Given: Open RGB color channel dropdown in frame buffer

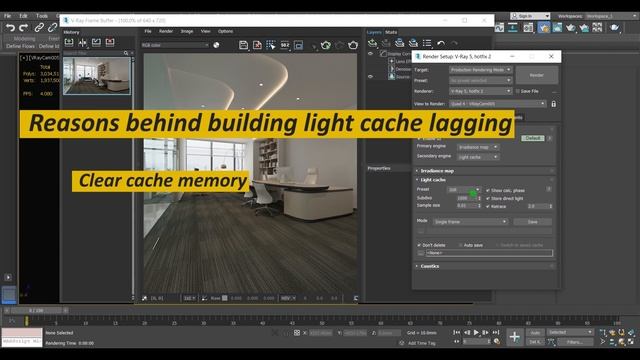Looking at the screenshot, I should [175, 45].
